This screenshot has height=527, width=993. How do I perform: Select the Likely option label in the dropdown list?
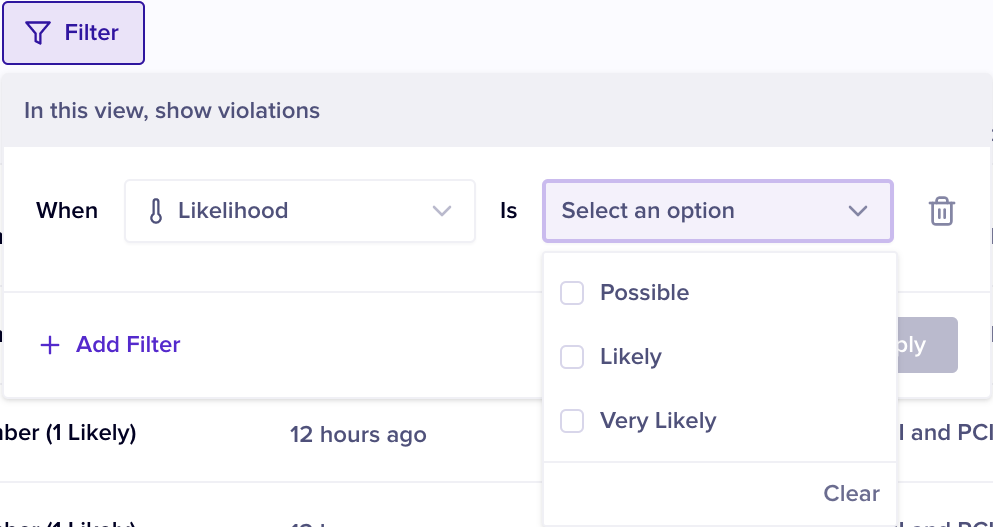coord(630,357)
